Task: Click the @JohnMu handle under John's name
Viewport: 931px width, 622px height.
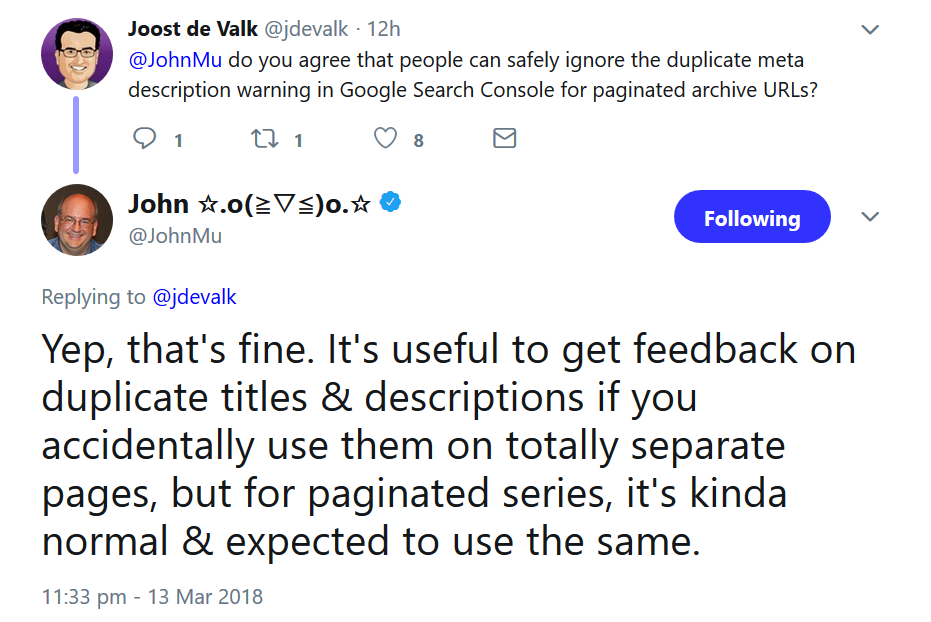Action: (175, 236)
